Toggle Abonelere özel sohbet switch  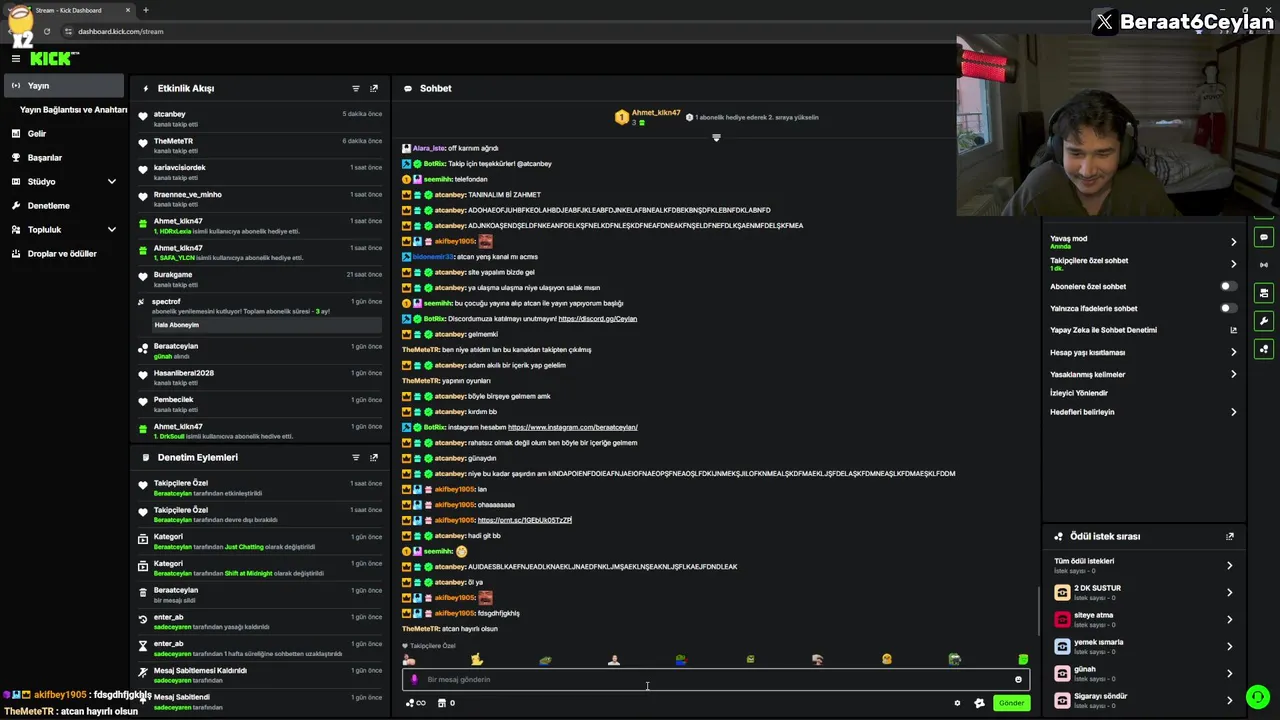click(x=1229, y=287)
